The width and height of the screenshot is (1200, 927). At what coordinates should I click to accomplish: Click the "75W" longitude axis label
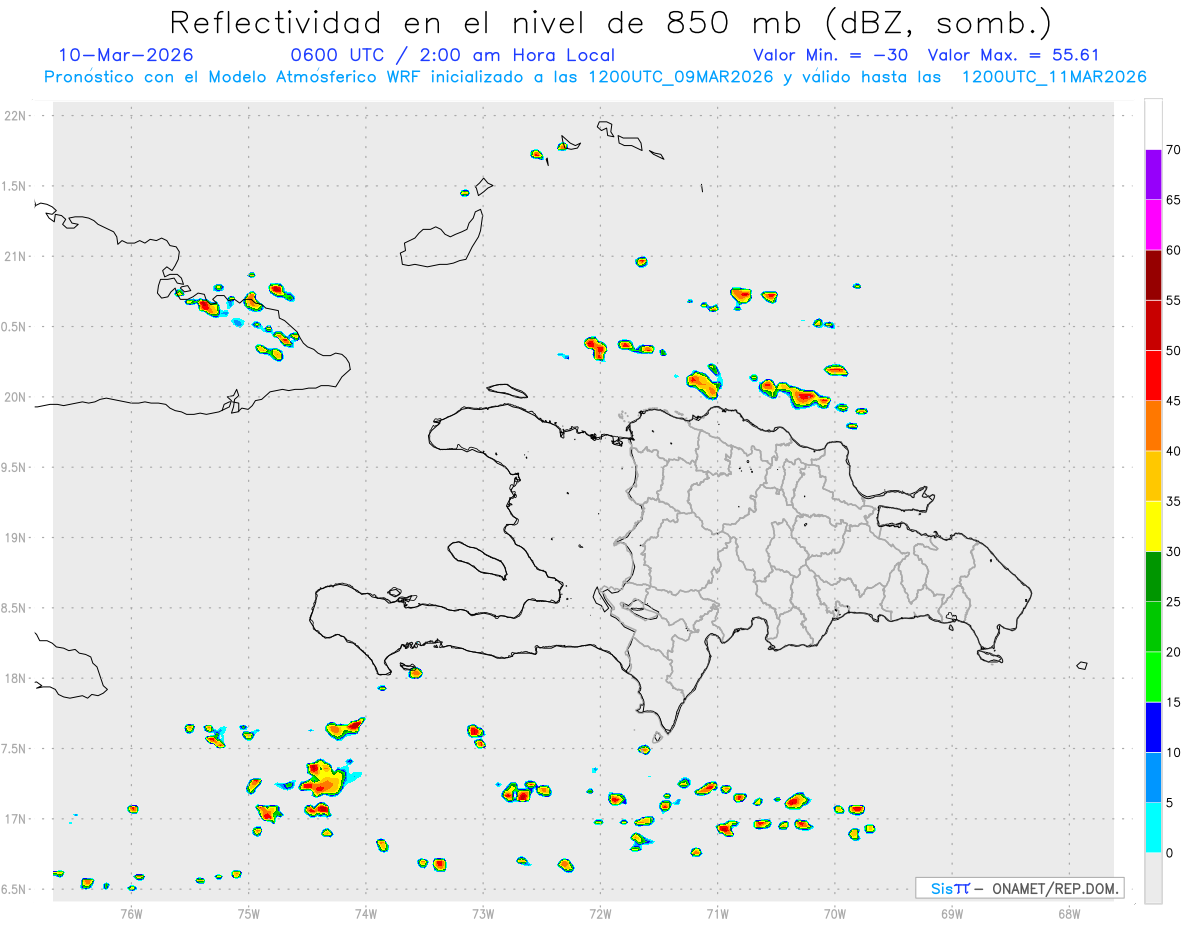(249, 914)
